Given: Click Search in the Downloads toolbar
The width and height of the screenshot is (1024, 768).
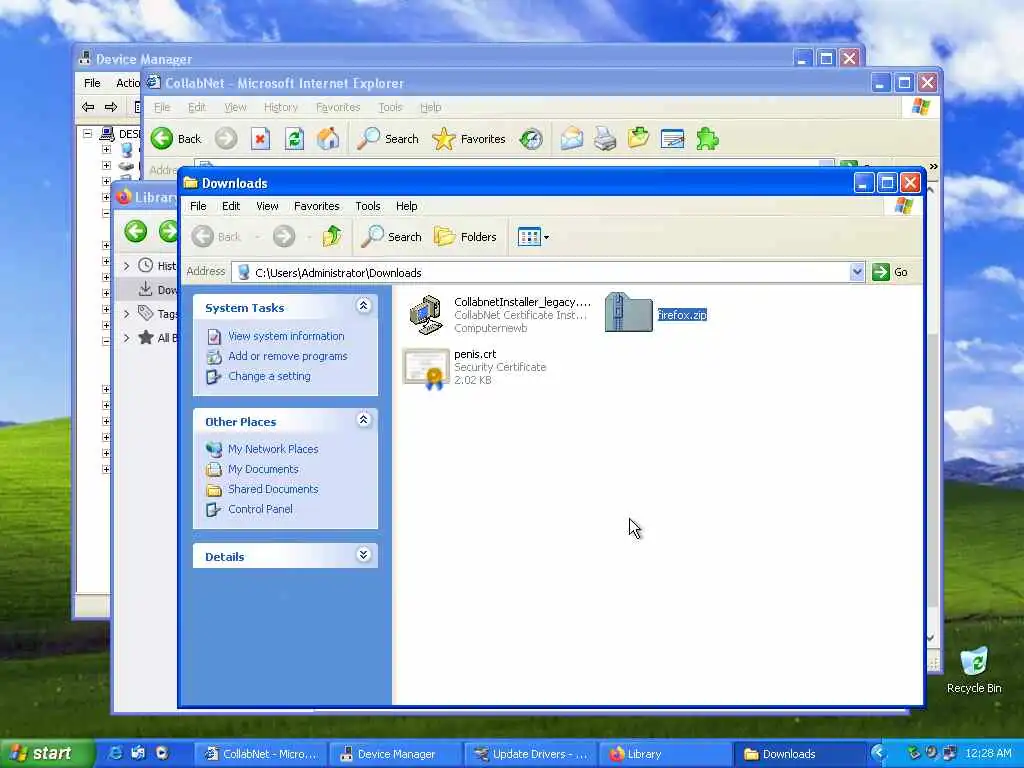Looking at the screenshot, I should [391, 236].
